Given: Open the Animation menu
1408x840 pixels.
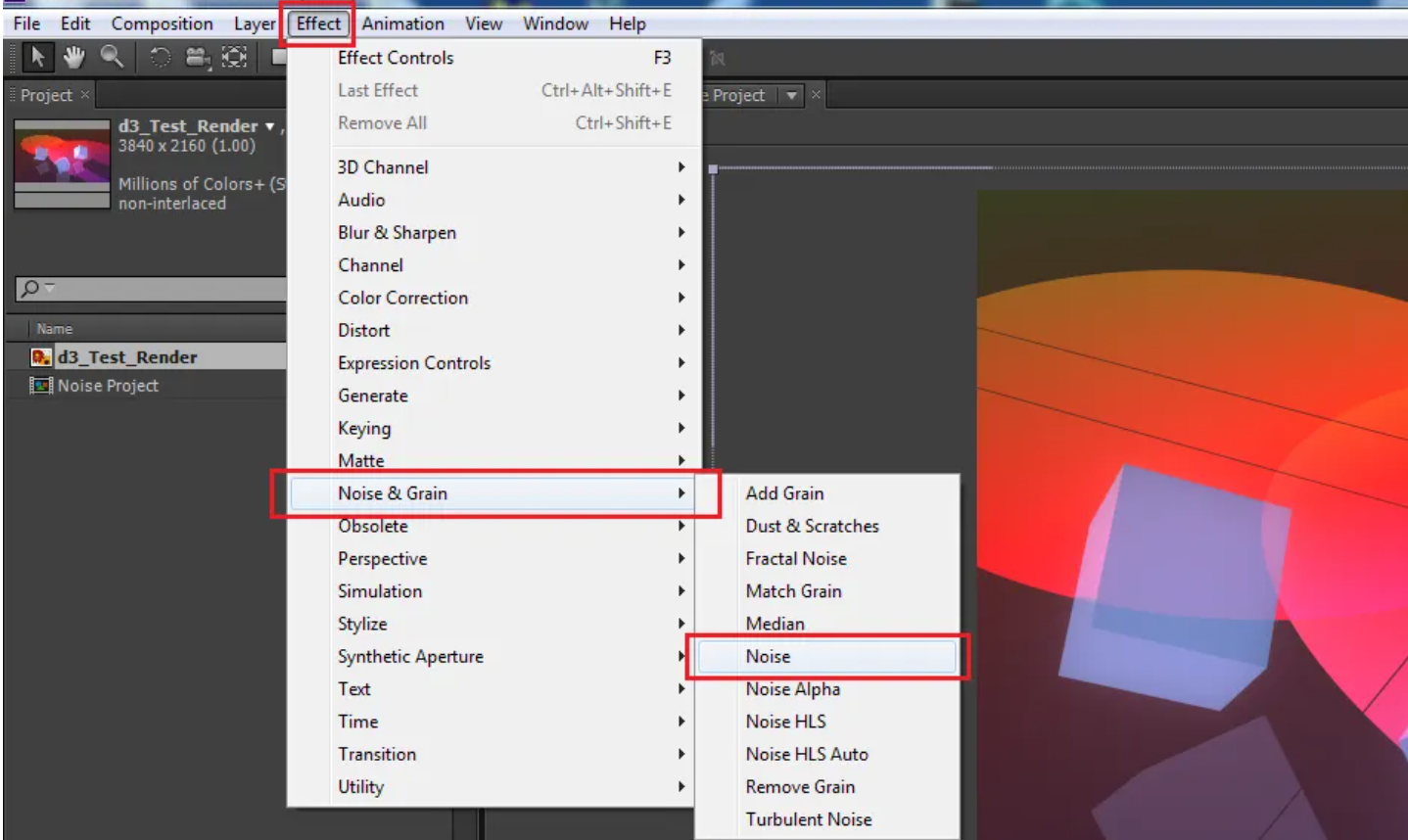Looking at the screenshot, I should coord(402,23).
